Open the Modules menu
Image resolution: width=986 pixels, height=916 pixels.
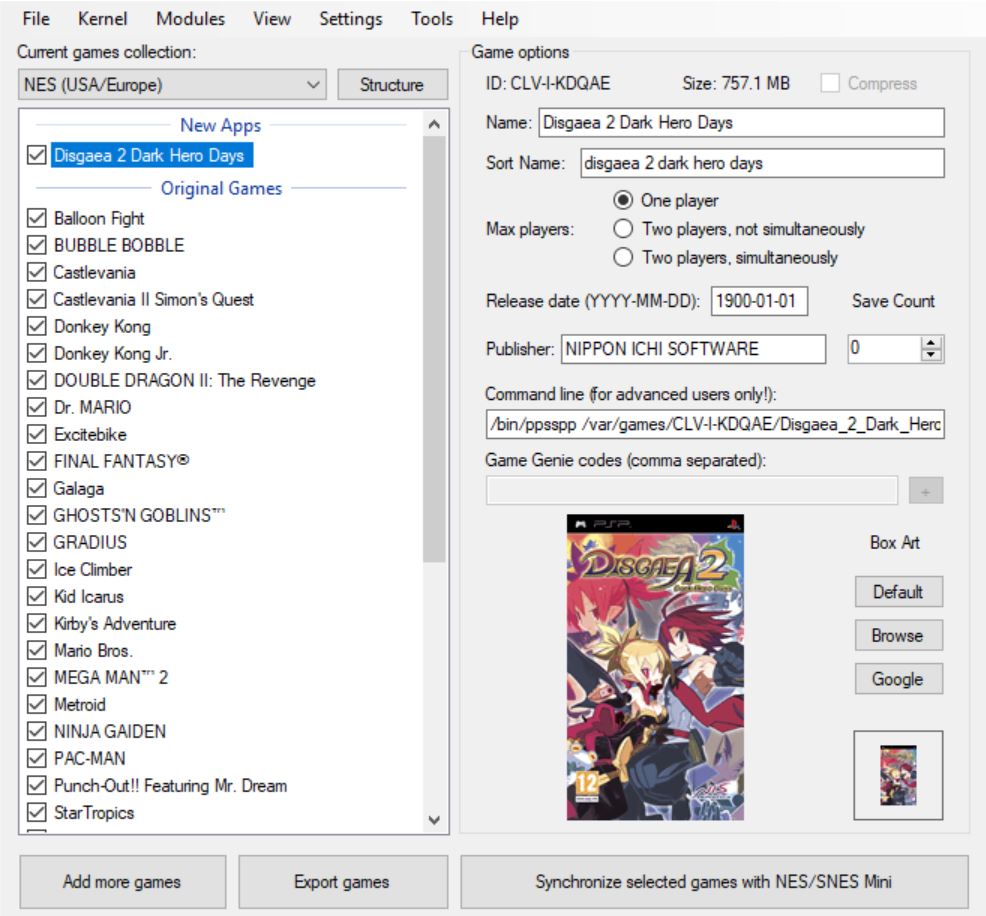pos(191,19)
